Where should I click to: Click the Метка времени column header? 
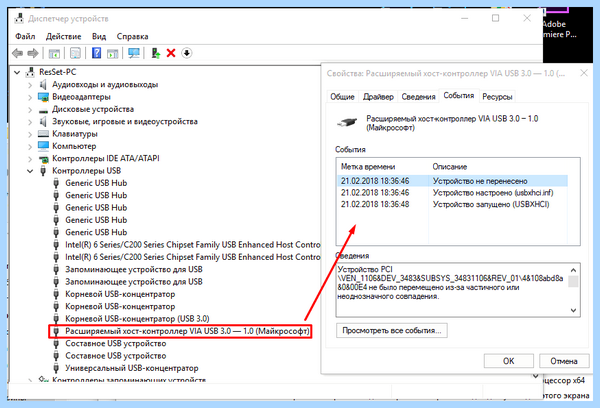pyautogui.click(x=368, y=167)
